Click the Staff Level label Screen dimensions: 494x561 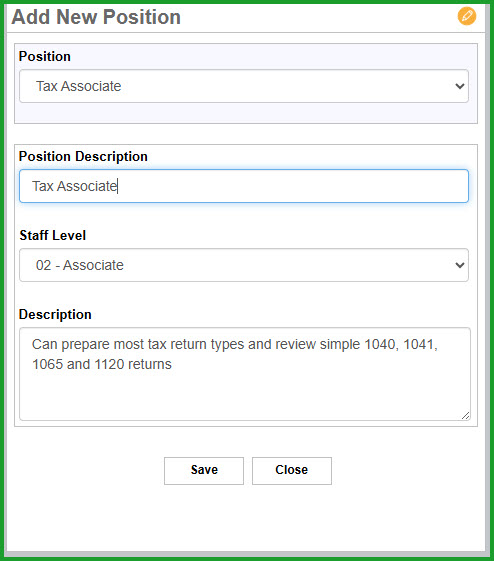(53, 235)
